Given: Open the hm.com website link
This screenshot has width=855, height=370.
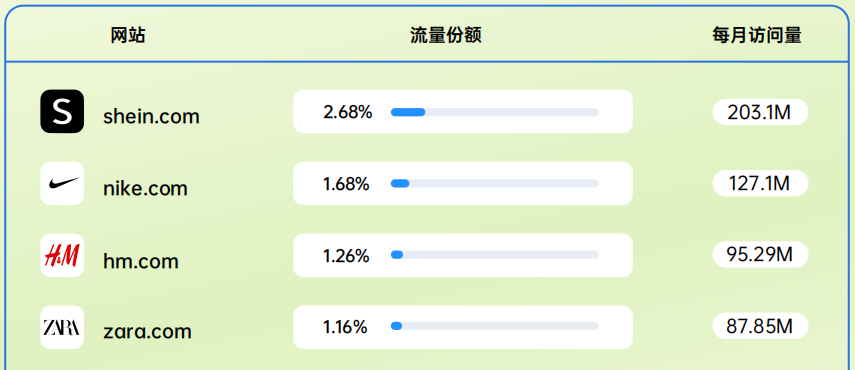Looking at the screenshot, I should [x=141, y=261].
